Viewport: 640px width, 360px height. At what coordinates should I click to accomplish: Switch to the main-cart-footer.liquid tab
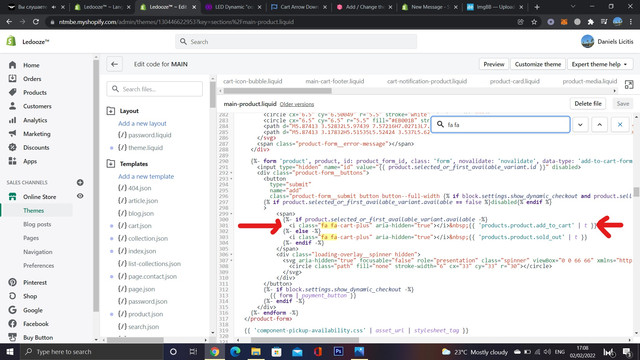point(334,81)
